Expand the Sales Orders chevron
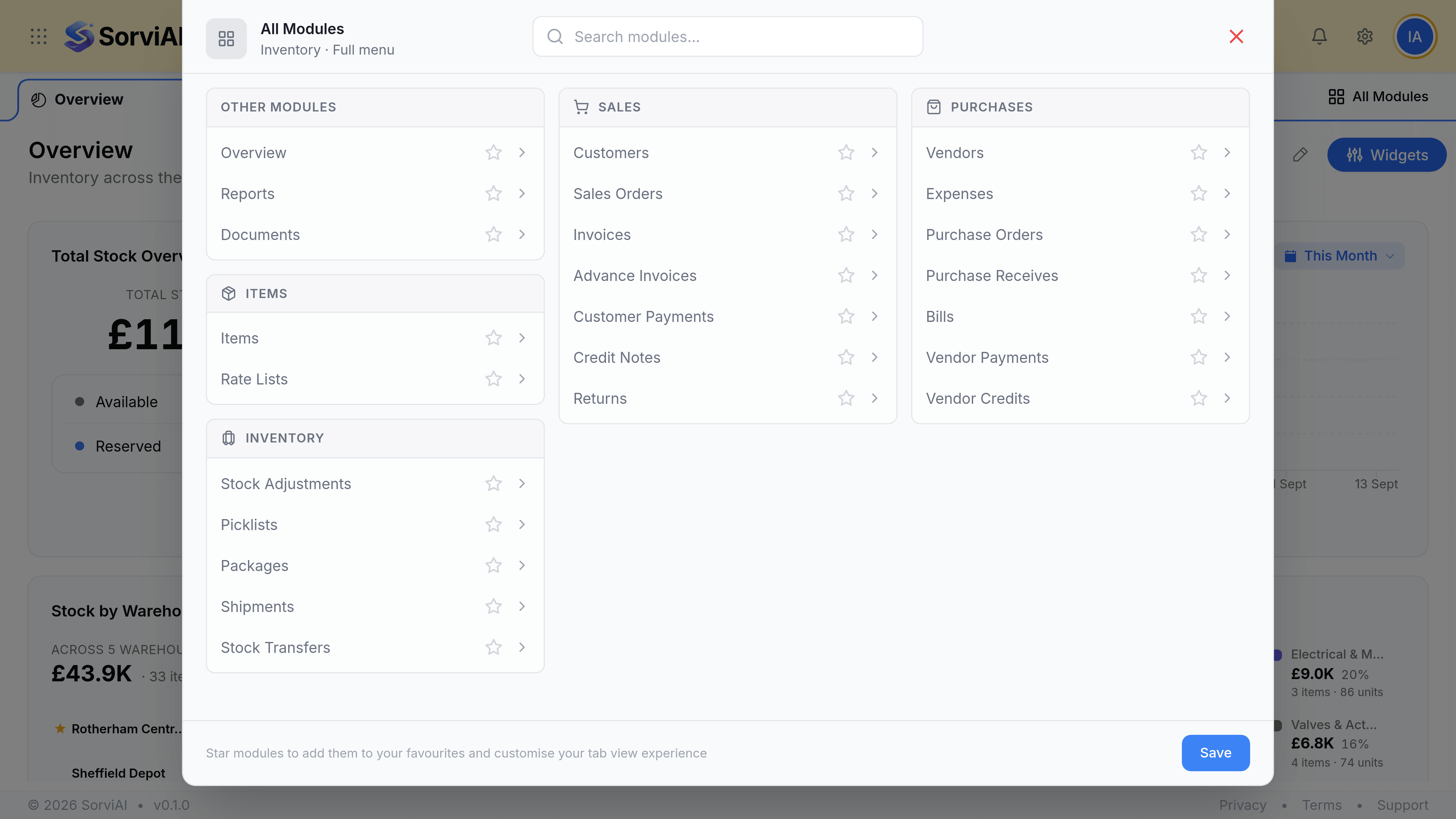Screen dimensions: 1456x819 point(874,194)
